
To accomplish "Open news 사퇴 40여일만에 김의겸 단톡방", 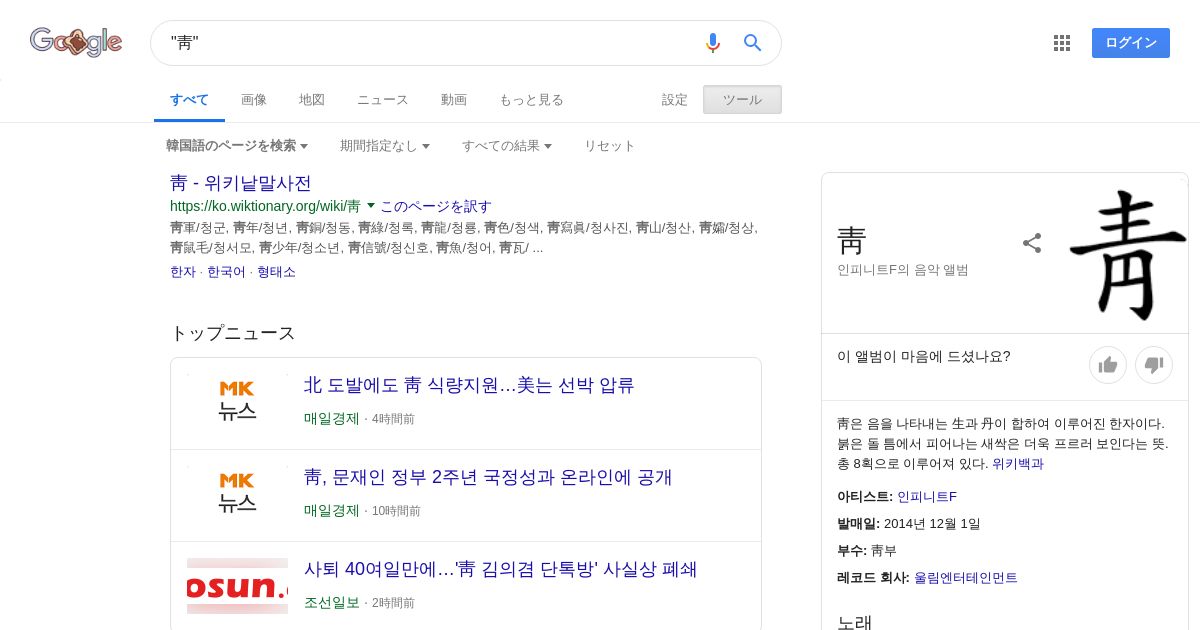I will pyautogui.click(x=500, y=569).
